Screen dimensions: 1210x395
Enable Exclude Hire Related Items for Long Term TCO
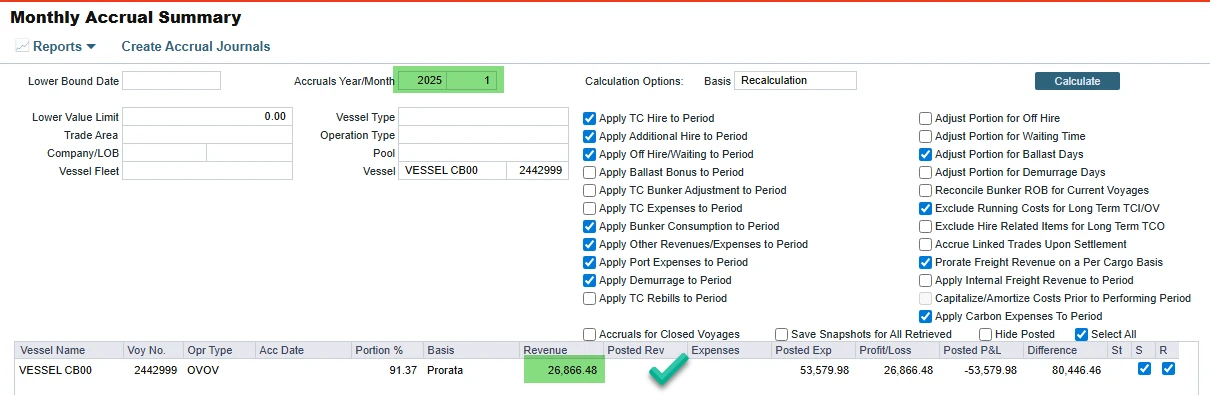tap(926, 226)
